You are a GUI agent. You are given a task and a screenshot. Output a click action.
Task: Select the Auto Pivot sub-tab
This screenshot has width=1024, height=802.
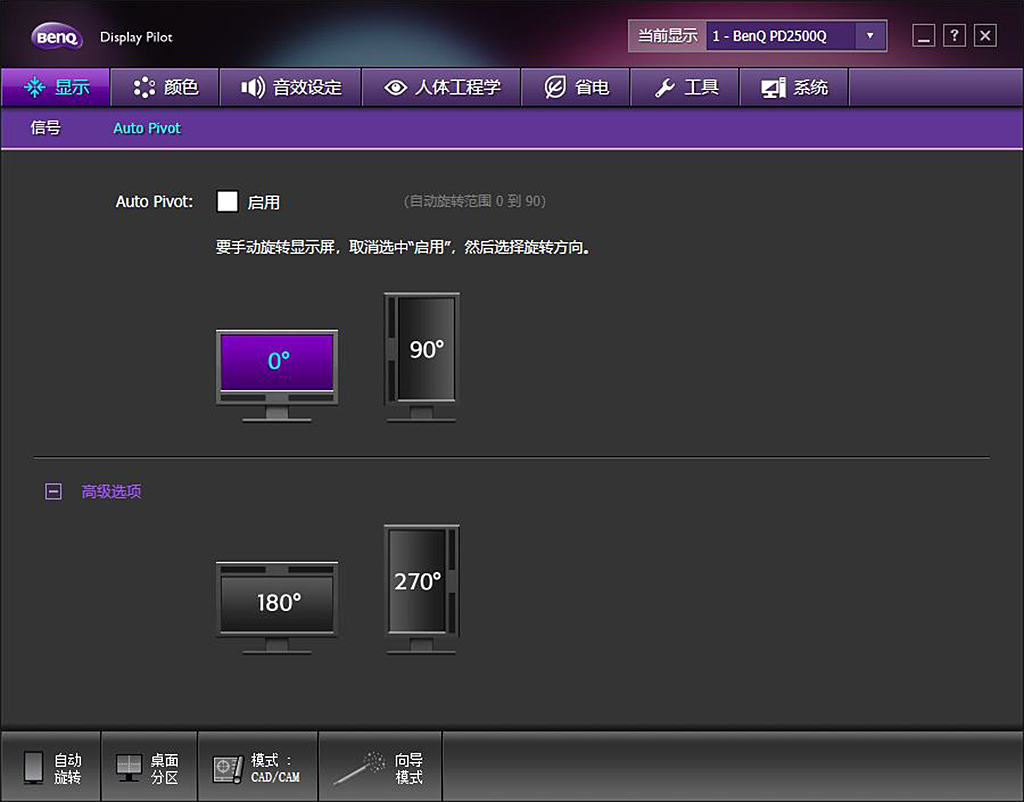click(147, 128)
